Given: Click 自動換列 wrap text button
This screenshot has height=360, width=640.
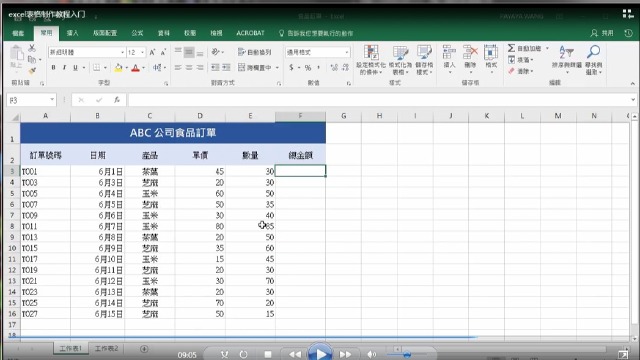Looking at the screenshot, I should [x=255, y=52].
